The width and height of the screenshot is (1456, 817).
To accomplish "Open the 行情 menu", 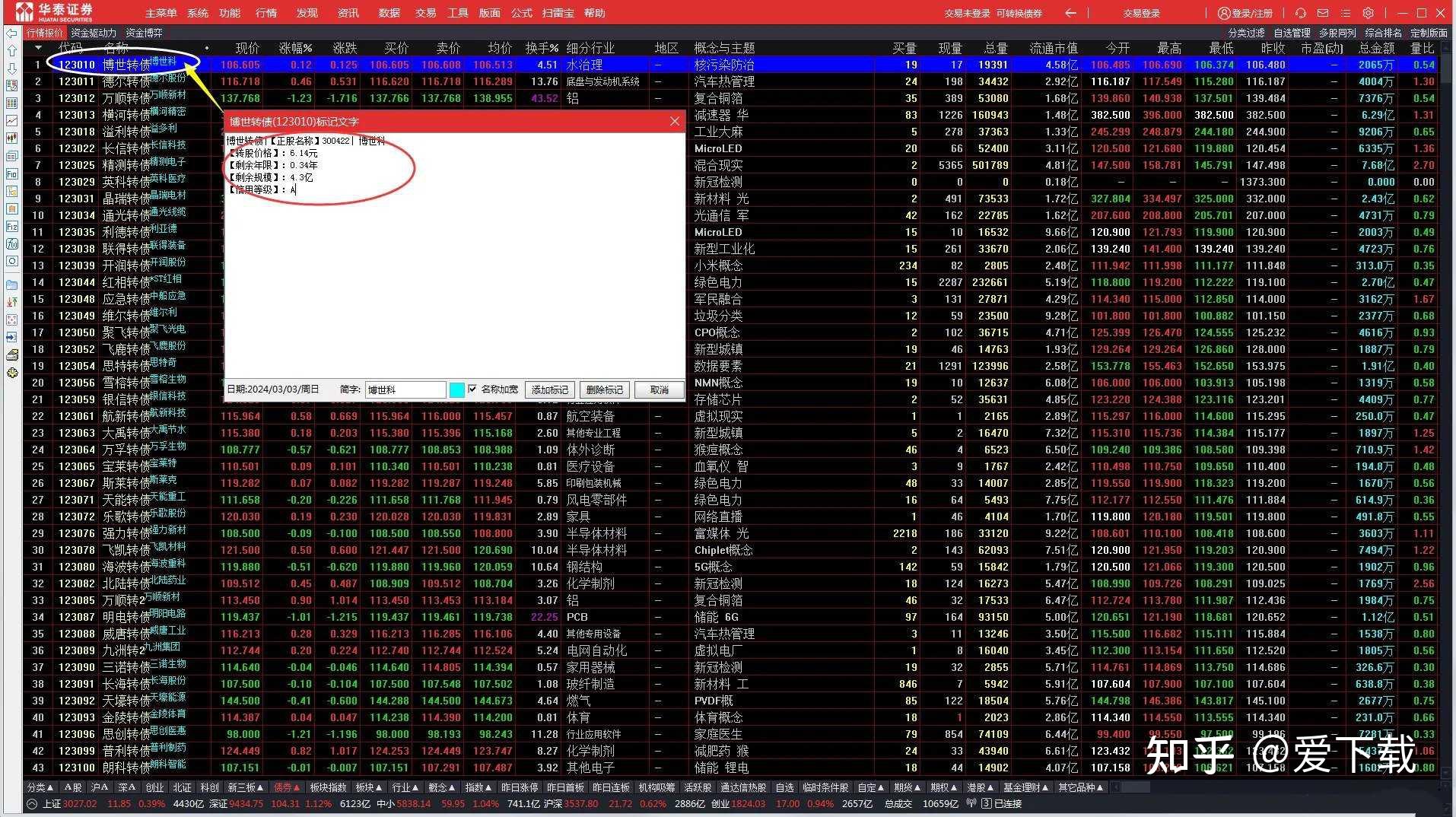I will click(x=266, y=13).
